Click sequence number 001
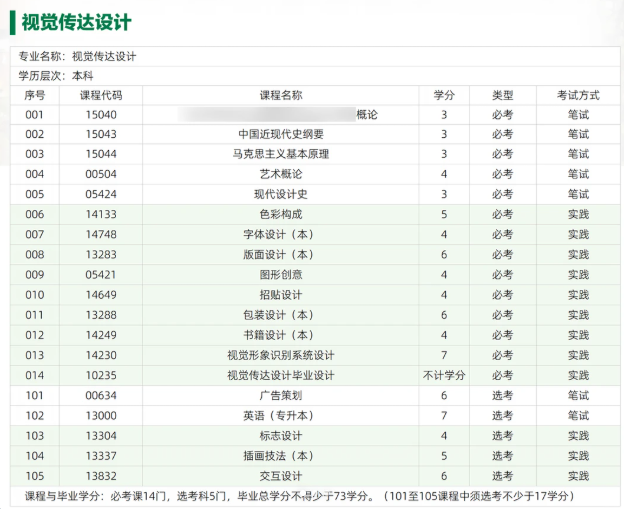The image size is (624, 509). pos(35,115)
